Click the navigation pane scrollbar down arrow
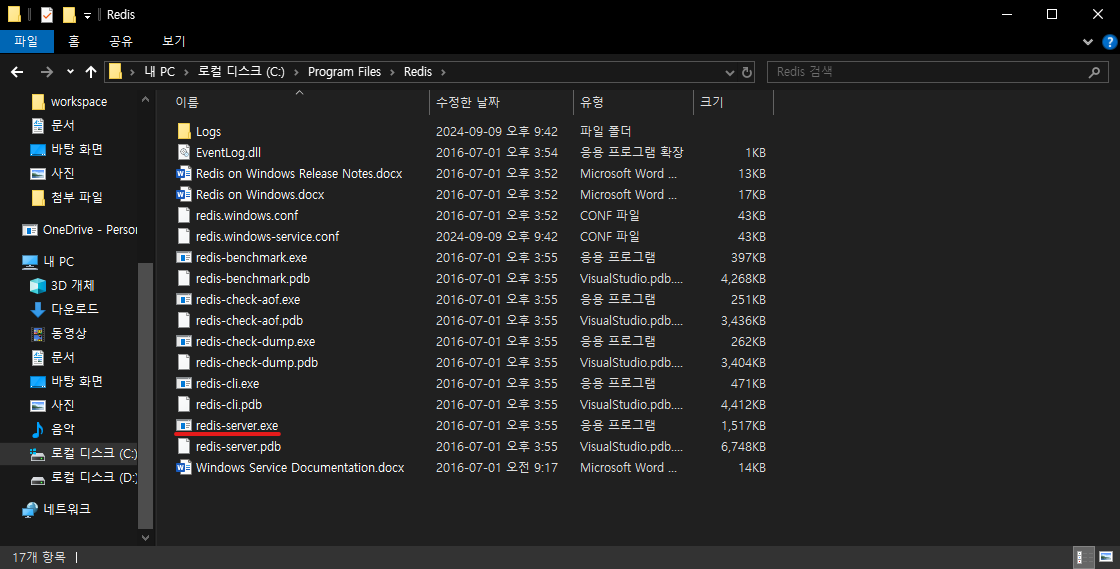 (x=146, y=538)
